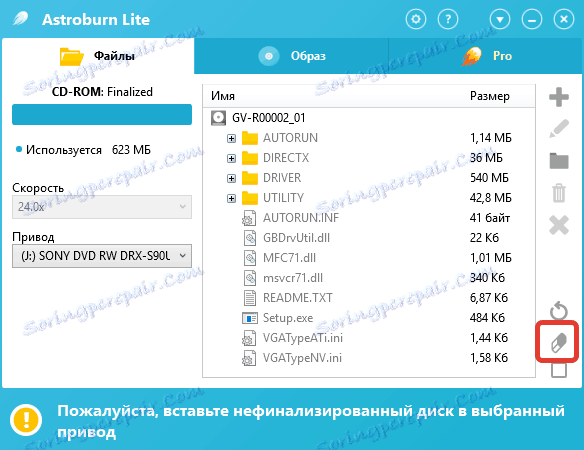Screen dimensions: 584x450
Task: Click the DIRECTX folder icon
Action: click(x=250, y=158)
